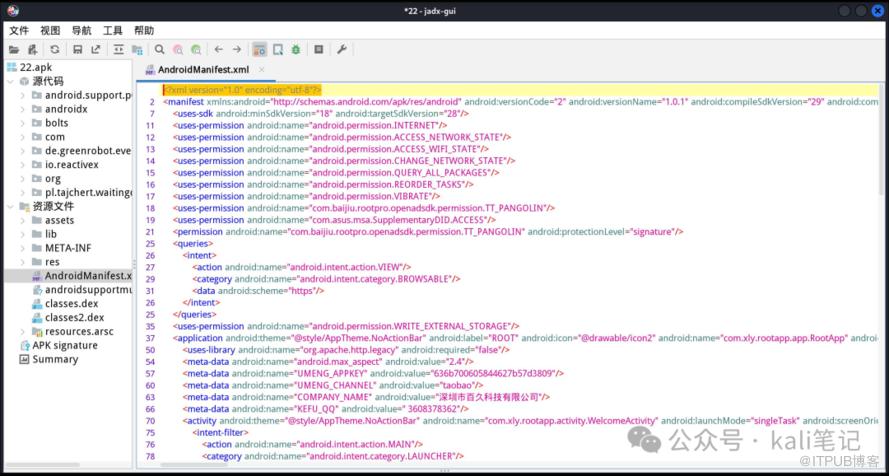The height and width of the screenshot is (476, 889).
Task: Start the green bug debugger icon
Action: [x=295, y=49]
